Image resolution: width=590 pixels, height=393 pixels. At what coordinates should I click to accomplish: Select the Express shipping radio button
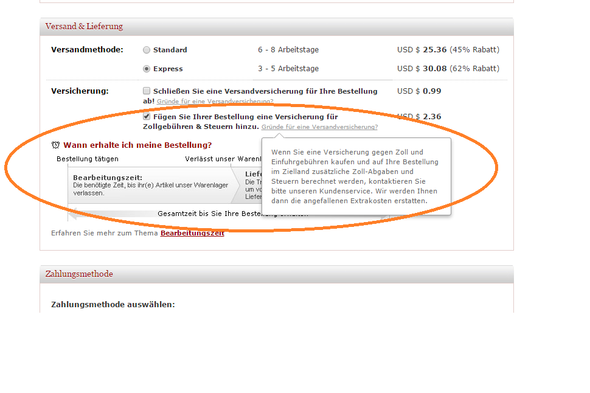tap(146, 69)
